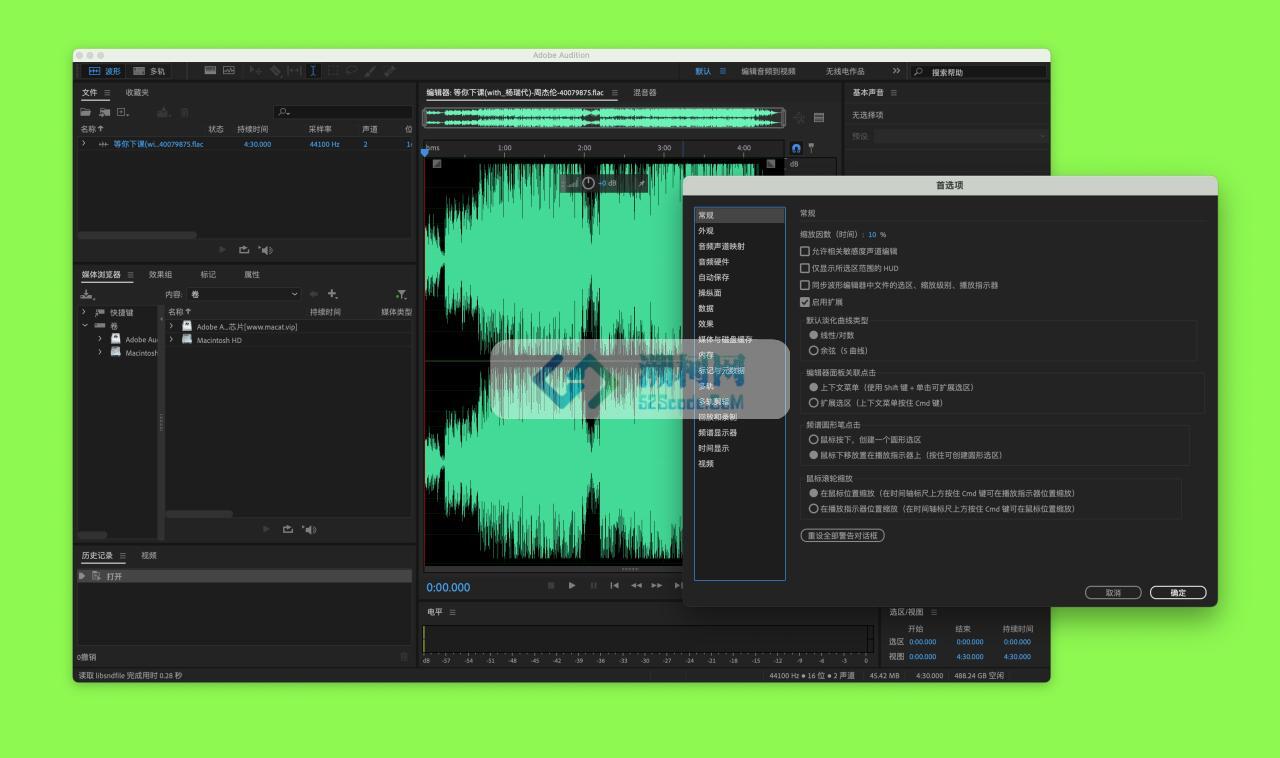The image size is (1280, 758).
Task: Pin the volume HUD overlay
Action: (x=641, y=183)
